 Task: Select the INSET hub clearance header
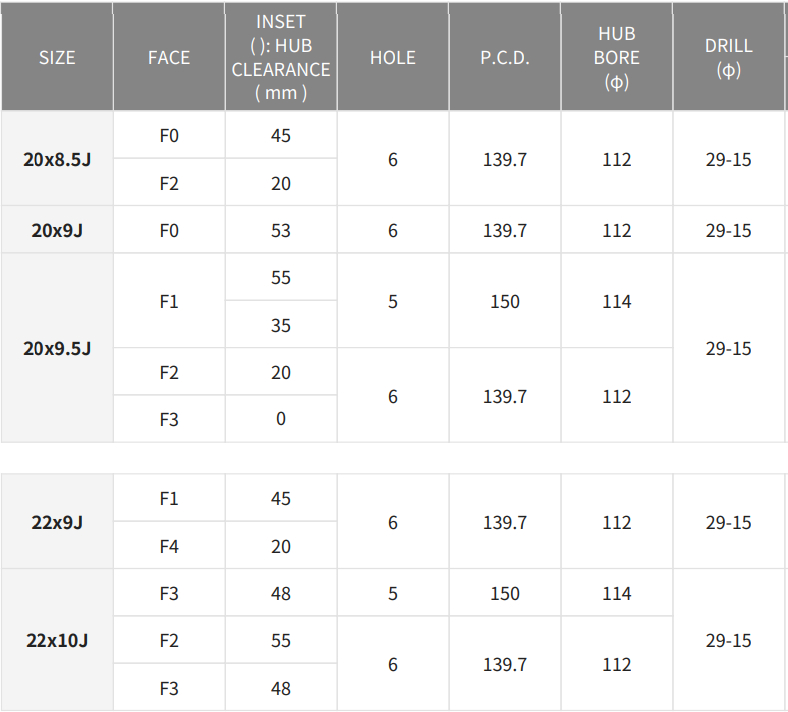coord(281,57)
